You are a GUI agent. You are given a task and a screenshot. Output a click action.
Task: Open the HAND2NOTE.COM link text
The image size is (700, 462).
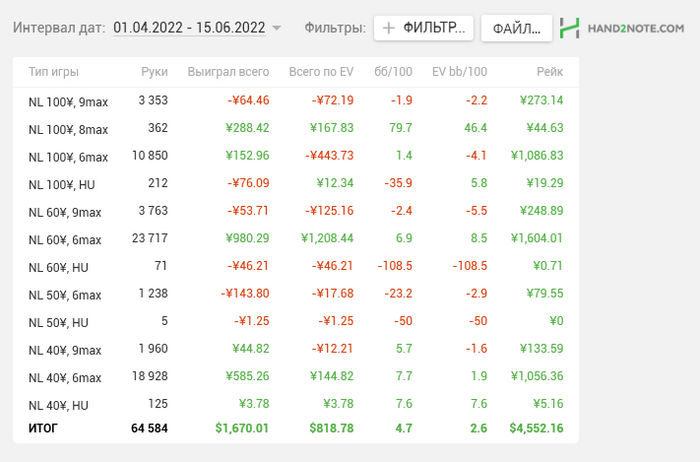(636, 28)
